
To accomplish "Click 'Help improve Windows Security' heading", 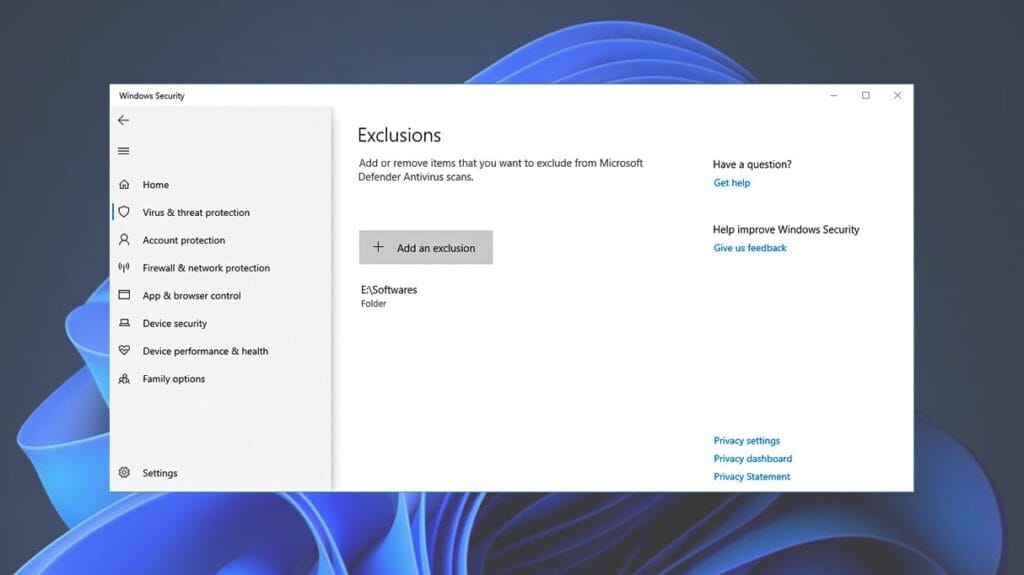I will [x=786, y=229].
